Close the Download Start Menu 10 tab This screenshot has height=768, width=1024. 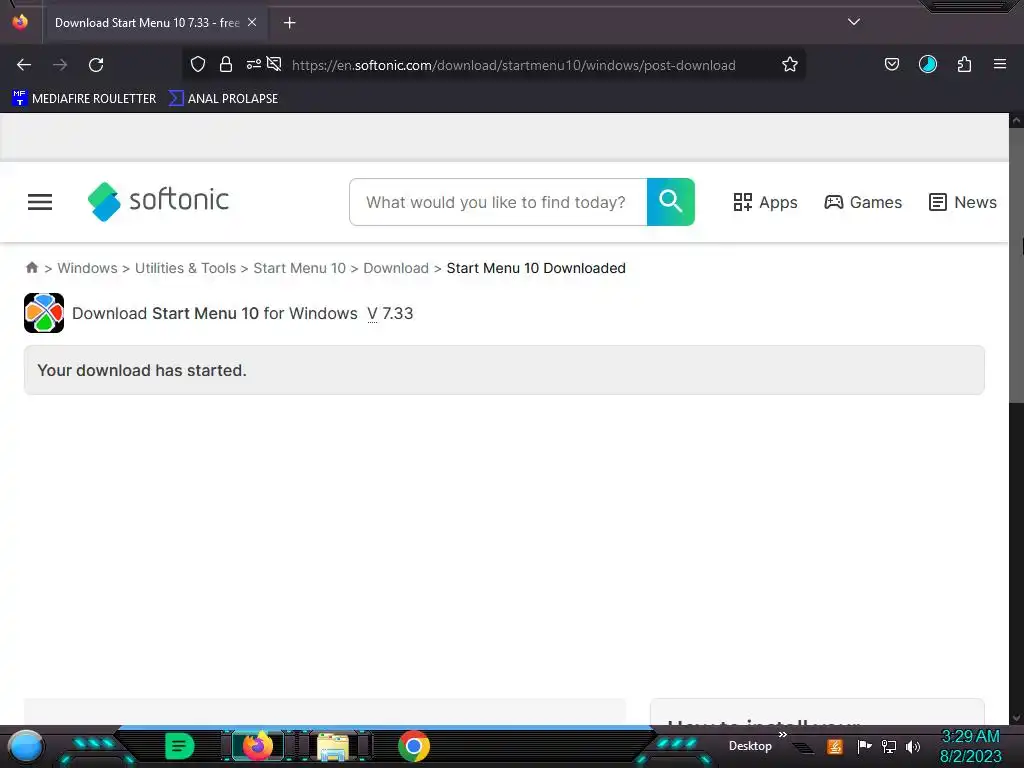point(252,22)
